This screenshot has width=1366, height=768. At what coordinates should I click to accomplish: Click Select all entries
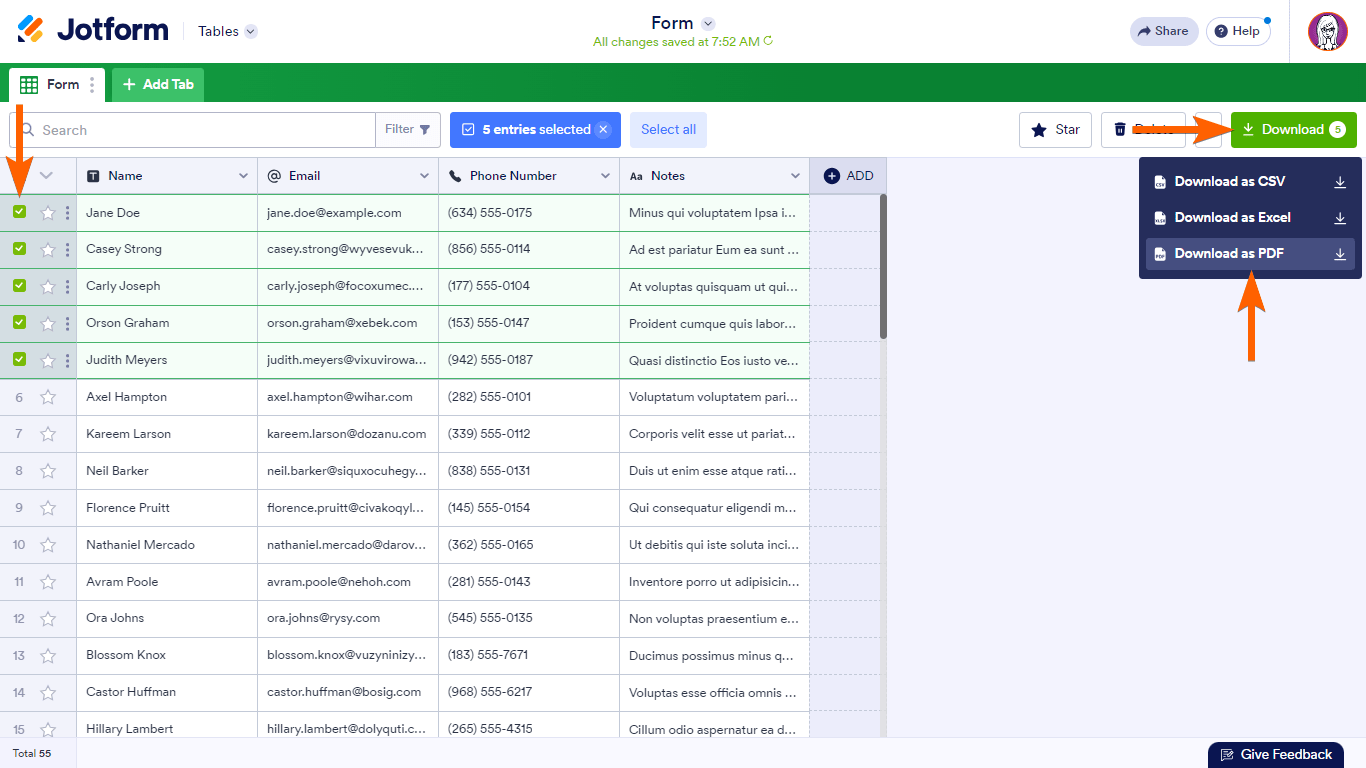coord(668,130)
